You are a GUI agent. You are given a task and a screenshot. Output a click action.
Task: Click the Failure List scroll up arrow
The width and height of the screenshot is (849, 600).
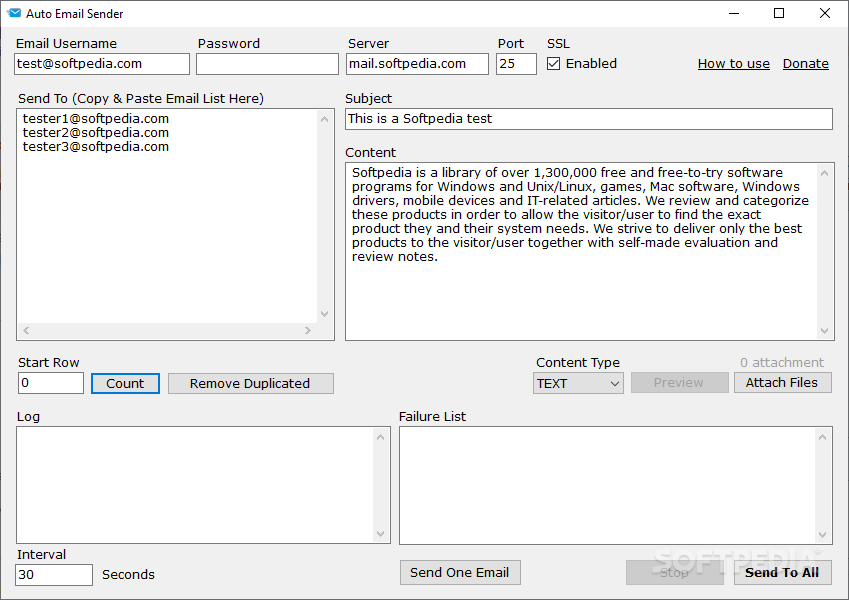[x=822, y=437]
